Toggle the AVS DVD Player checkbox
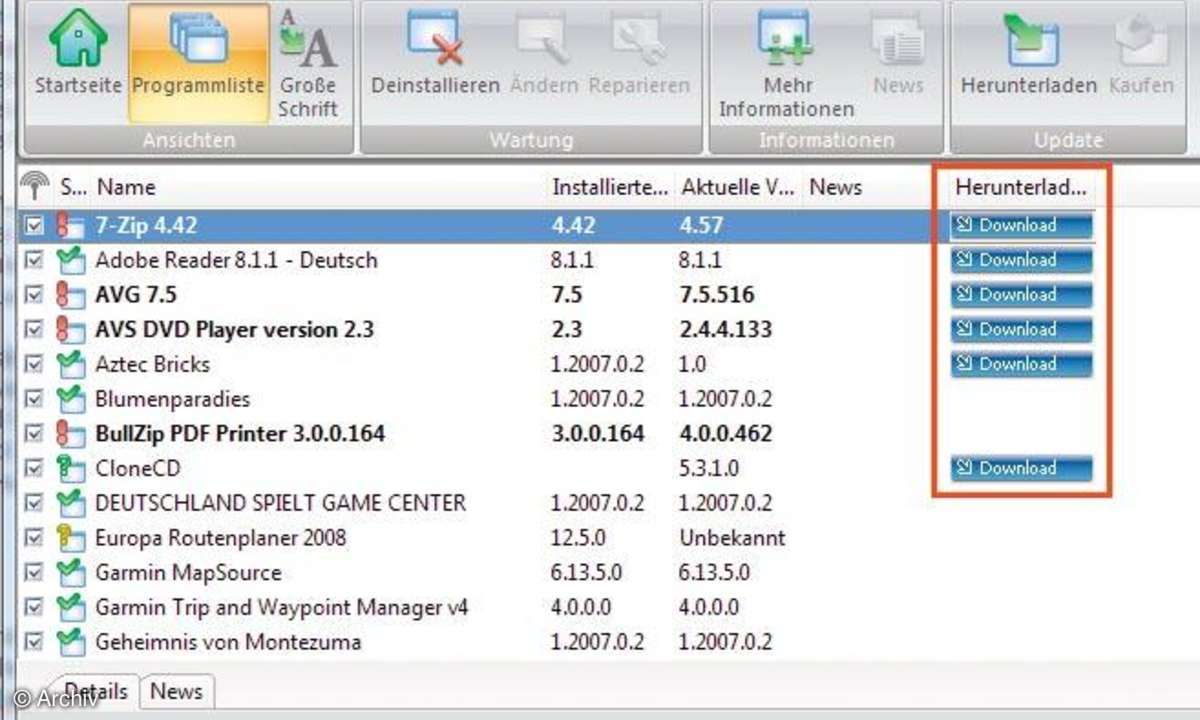The image size is (1200, 720). [34, 330]
